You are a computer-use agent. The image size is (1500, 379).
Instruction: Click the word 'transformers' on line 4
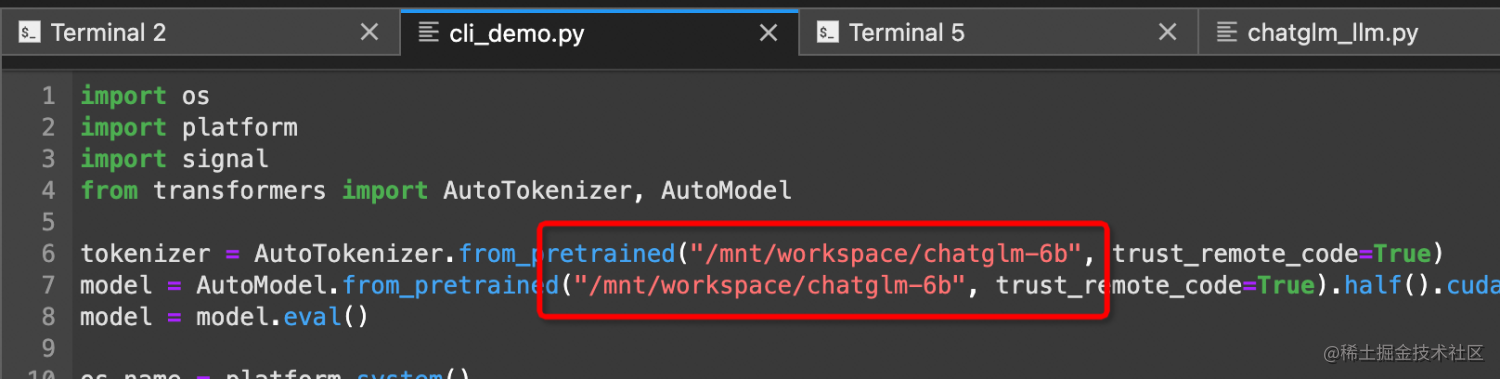pyautogui.click(x=240, y=190)
